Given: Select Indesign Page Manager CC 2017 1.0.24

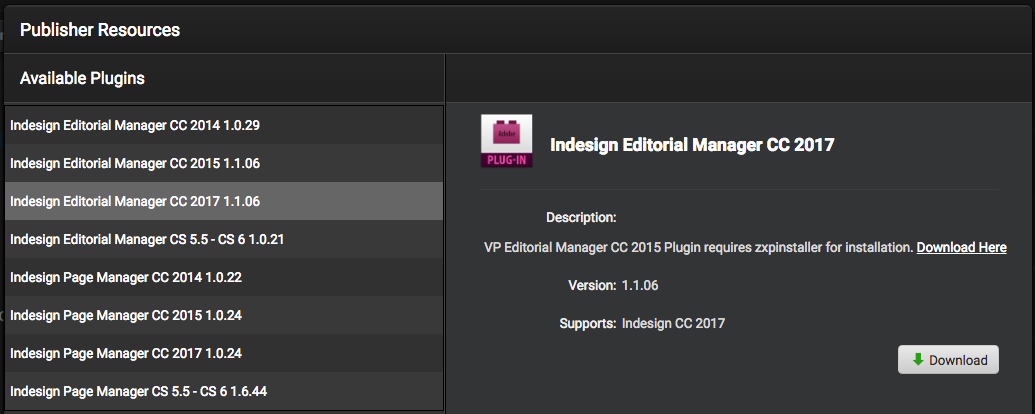Looking at the screenshot, I should (125, 353).
